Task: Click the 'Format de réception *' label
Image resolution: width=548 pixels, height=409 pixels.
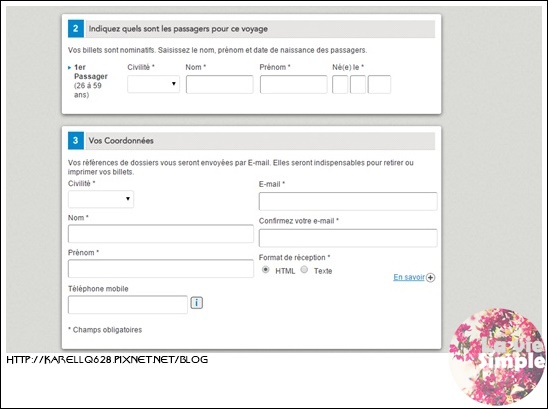Action: [x=294, y=258]
